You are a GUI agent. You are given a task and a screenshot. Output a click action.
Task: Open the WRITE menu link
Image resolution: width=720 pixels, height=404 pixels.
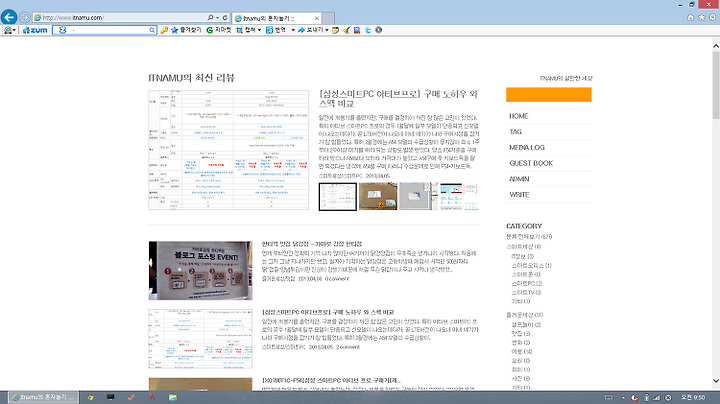point(519,194)
